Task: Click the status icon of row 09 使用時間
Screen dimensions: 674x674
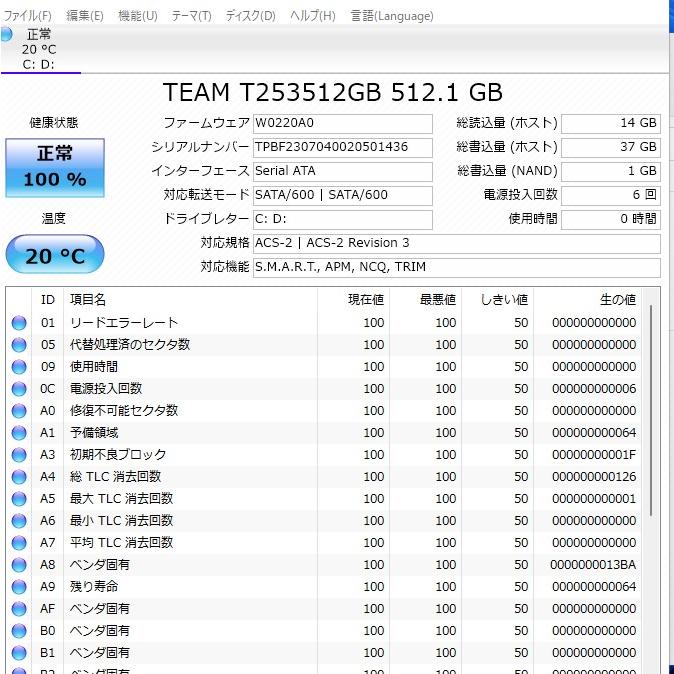Action: [19, 367]
